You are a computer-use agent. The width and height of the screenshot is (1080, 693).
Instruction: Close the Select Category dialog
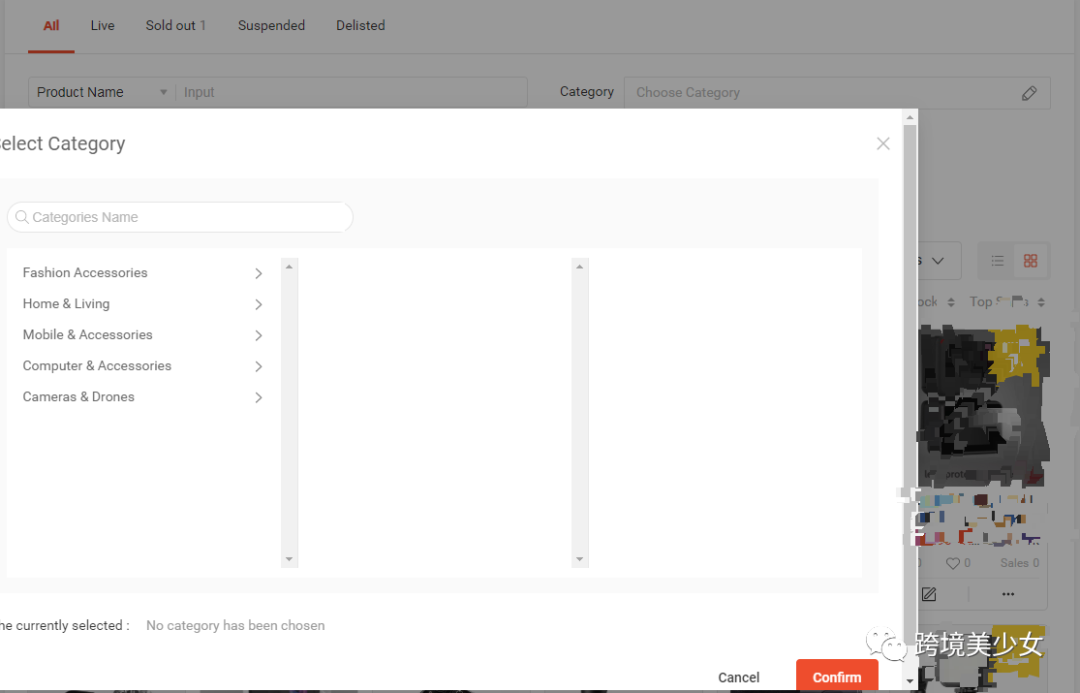click(883, 143)
